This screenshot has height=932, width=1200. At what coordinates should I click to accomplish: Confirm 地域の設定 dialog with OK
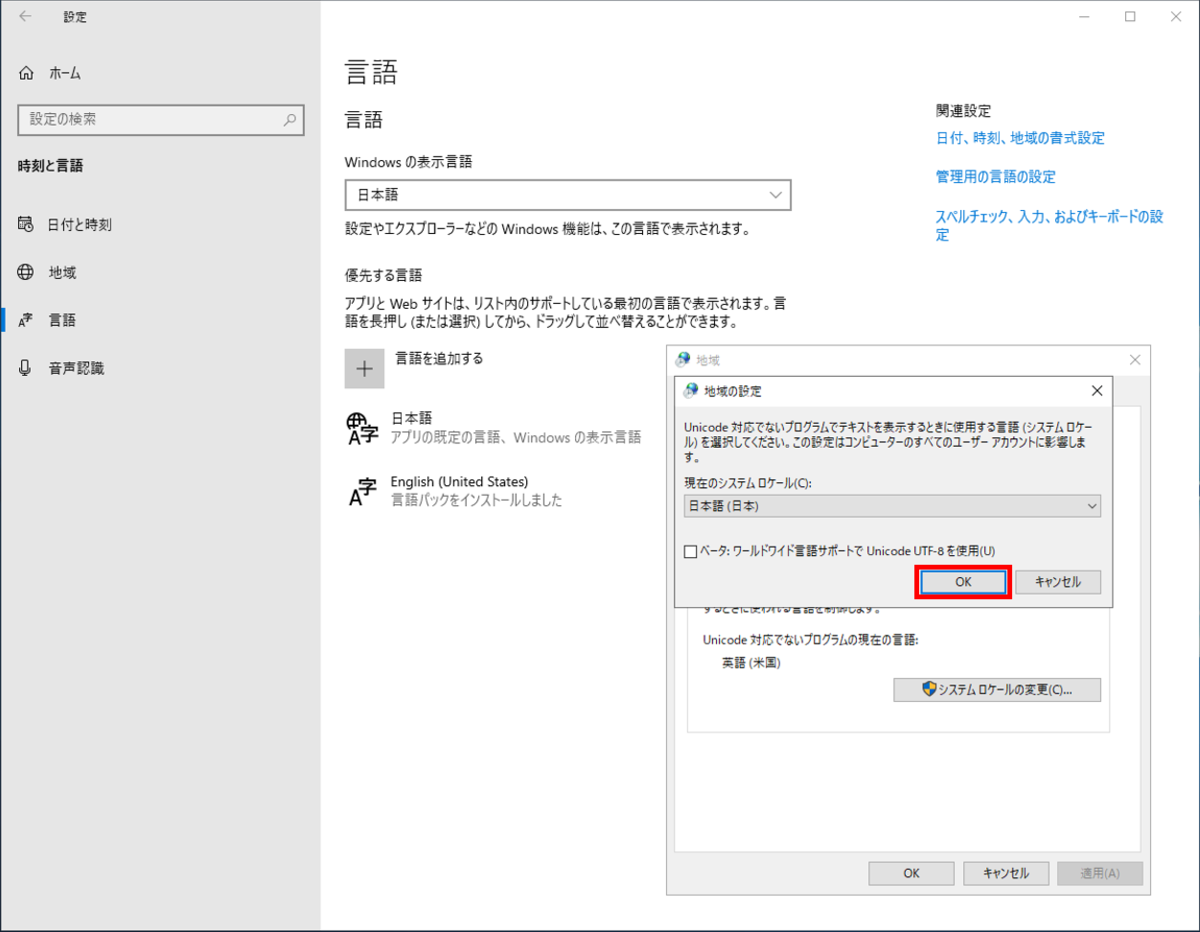pos(963,582)
